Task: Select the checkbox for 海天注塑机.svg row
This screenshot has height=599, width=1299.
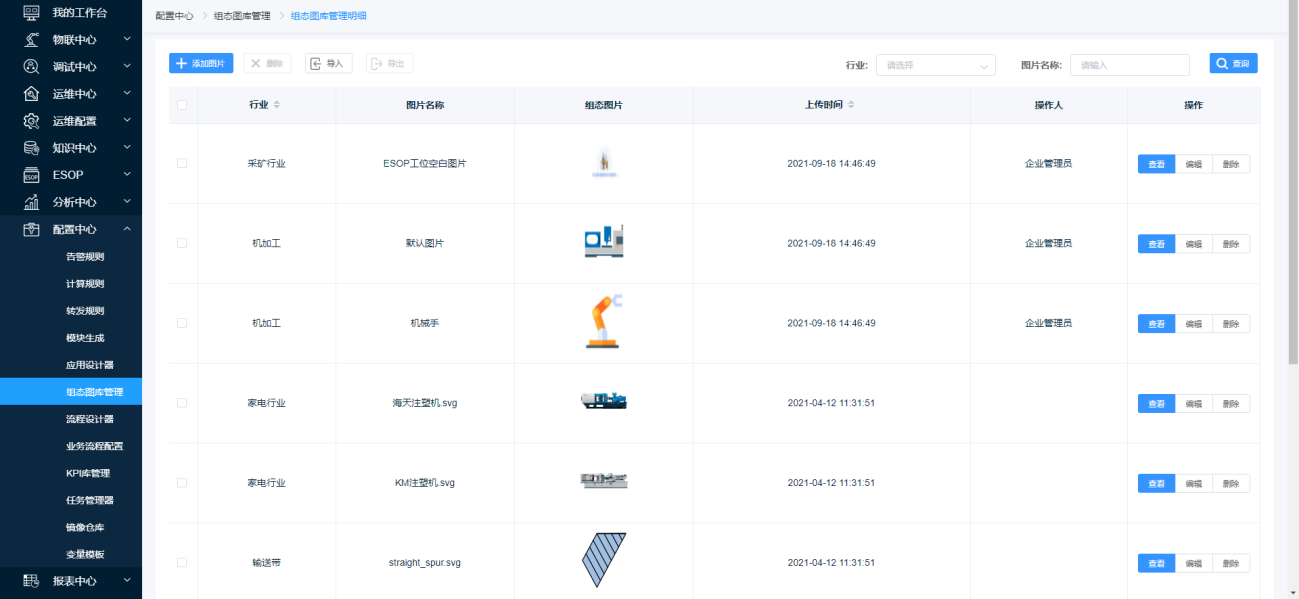Action: (x=182, y=403)
